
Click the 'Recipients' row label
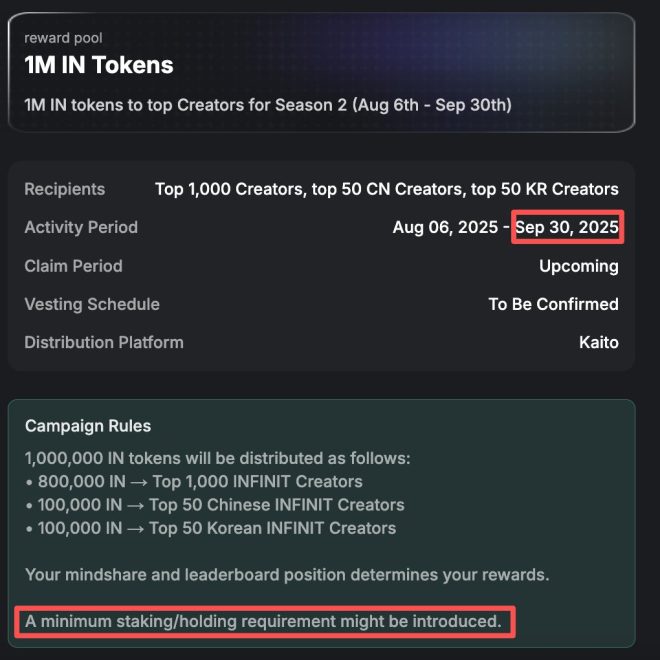pyautogui.click(x=64, y=189)
